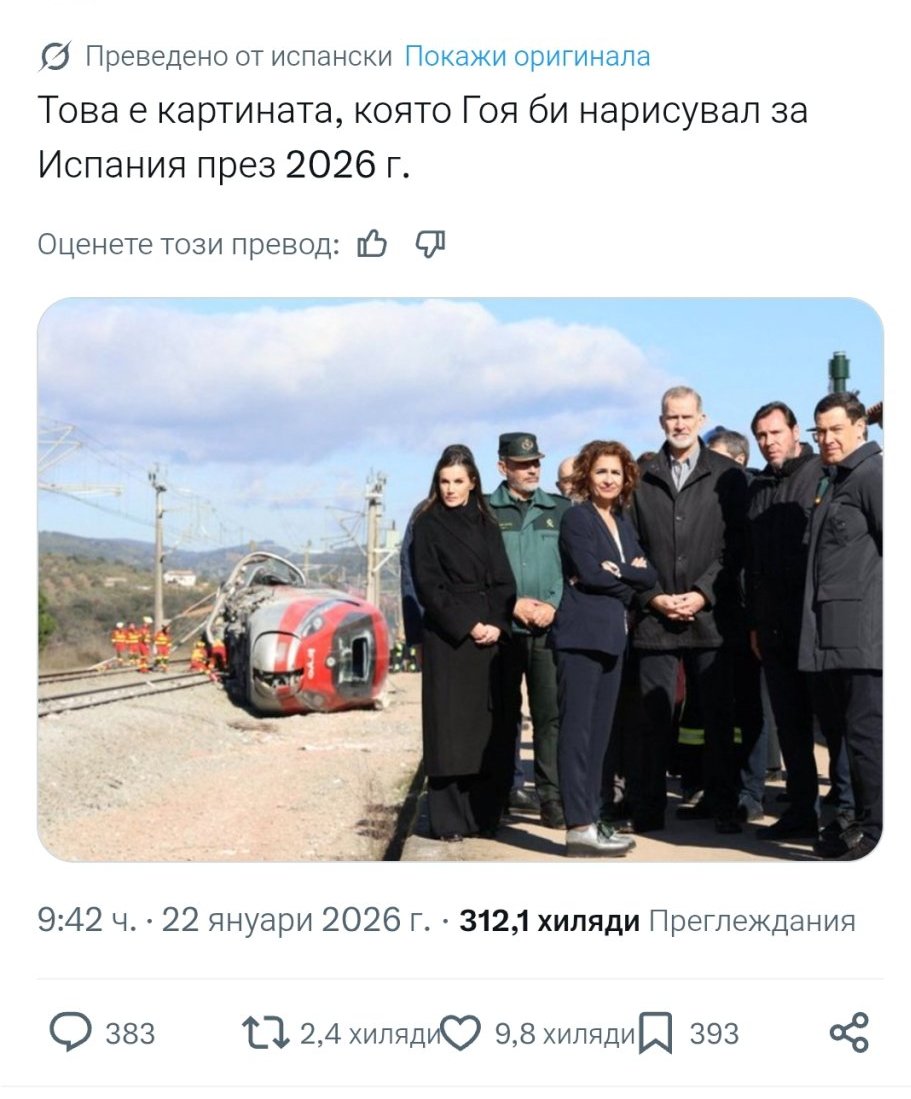Open the share options icon
911x1099 pixels.
point(849,1032)
